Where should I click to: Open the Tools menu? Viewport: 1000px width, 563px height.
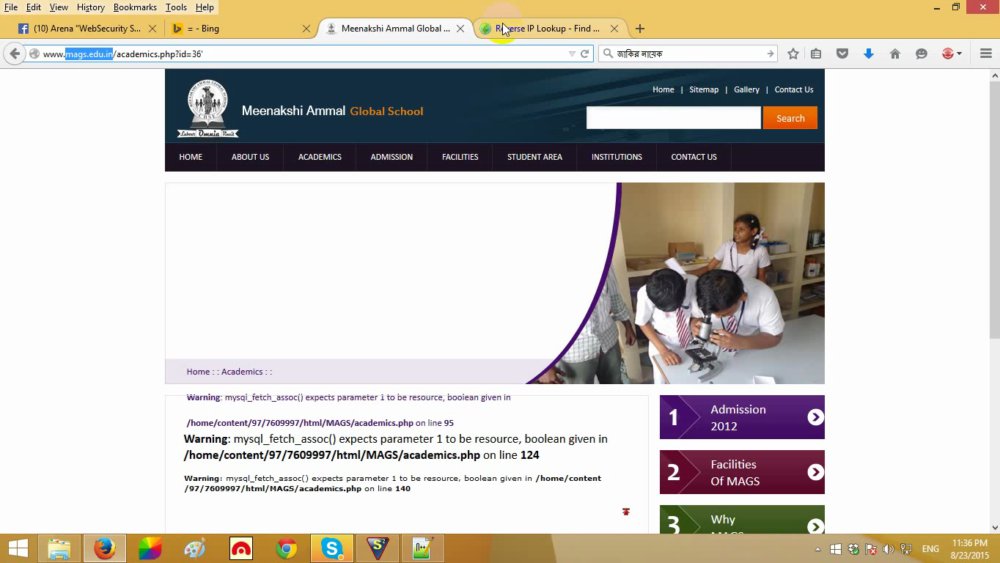coord(176,8)
